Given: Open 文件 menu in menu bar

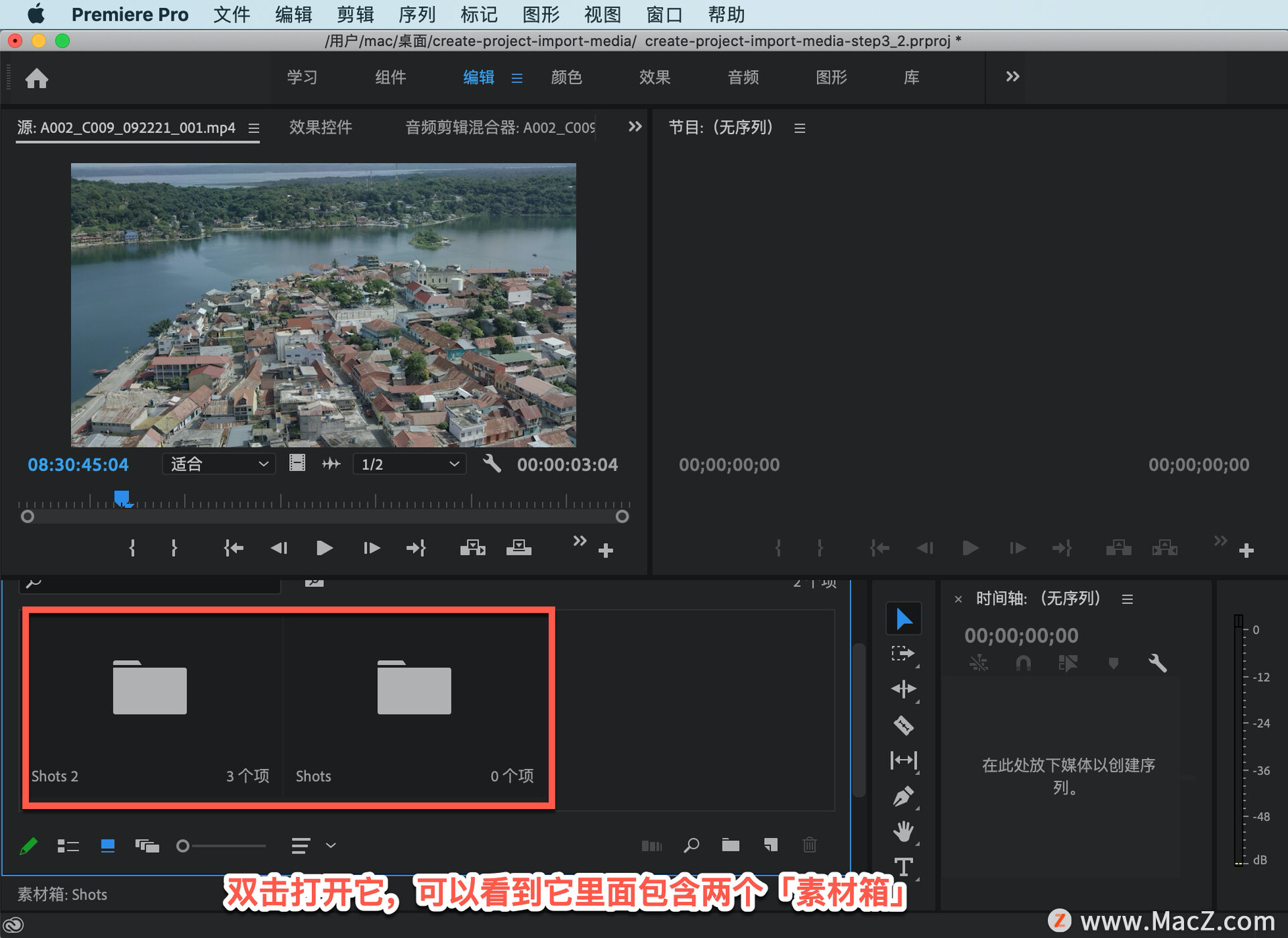Looking at the screenshot, I should [x=231, y=14].
